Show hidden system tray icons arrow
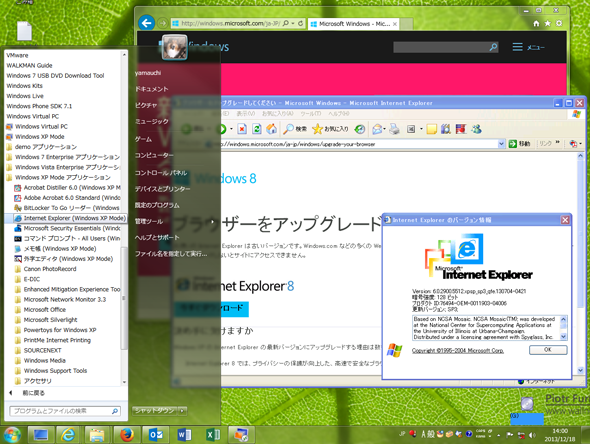Viewport: 590px width, 444px height. click(499, 435)
